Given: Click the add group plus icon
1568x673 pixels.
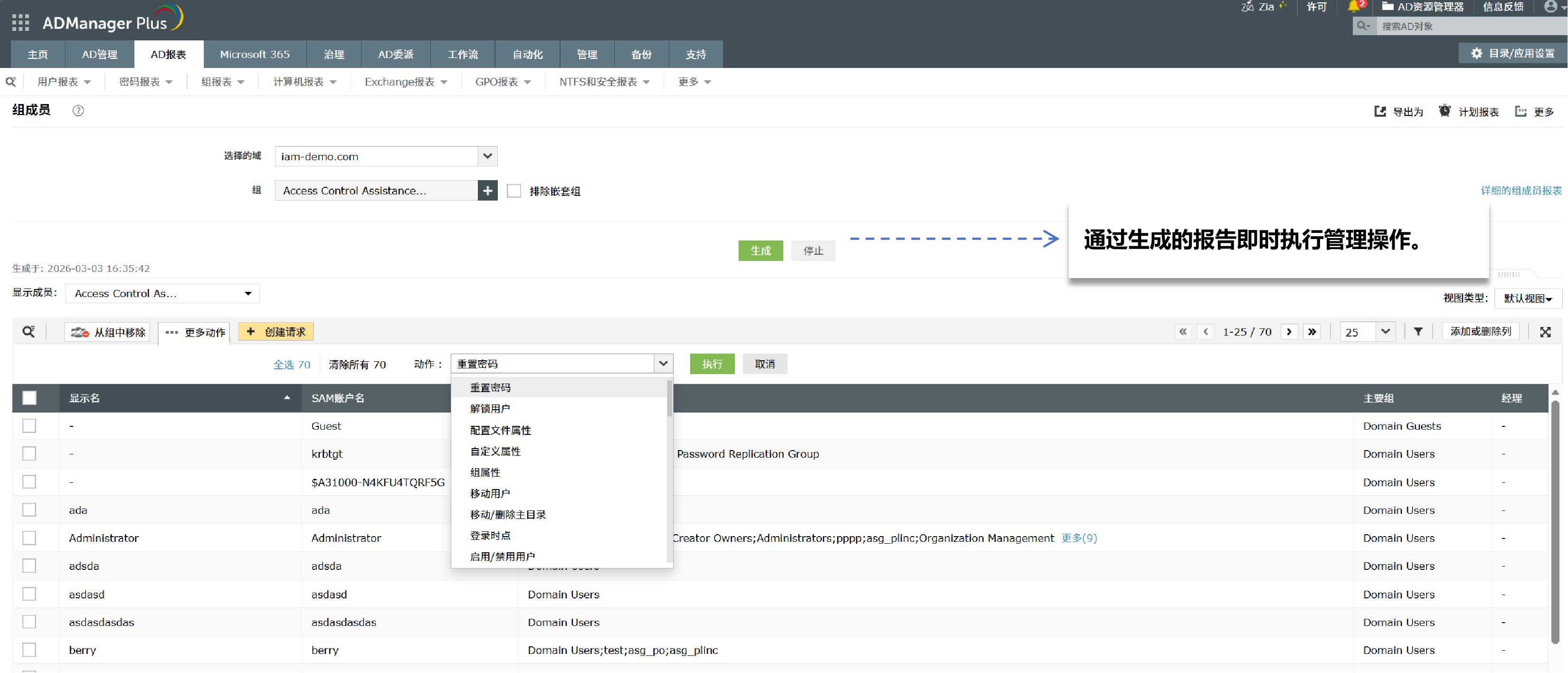Looking at the screenshot, I should [487, 191].
